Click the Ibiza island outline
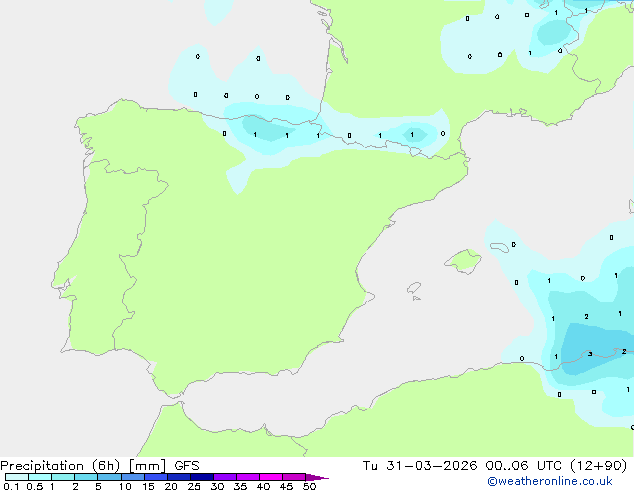 pos(414,288)
